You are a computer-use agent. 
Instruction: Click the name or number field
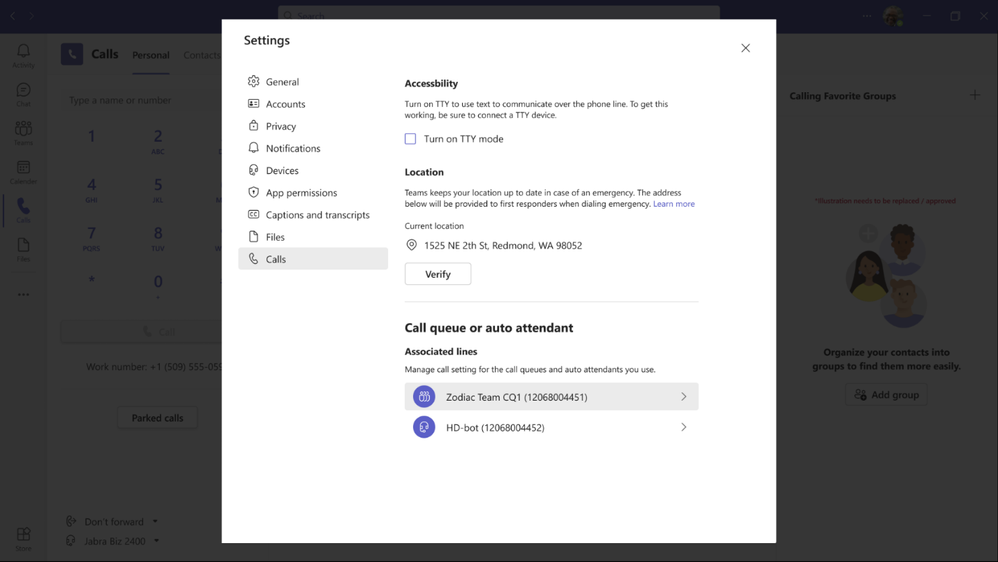pyautogui.click(x=140, y=100)
